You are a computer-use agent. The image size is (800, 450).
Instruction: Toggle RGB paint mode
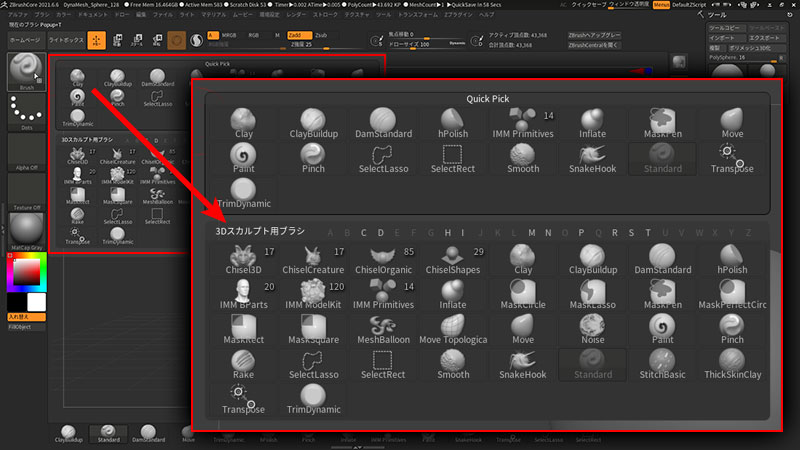(x=253, y=35)
